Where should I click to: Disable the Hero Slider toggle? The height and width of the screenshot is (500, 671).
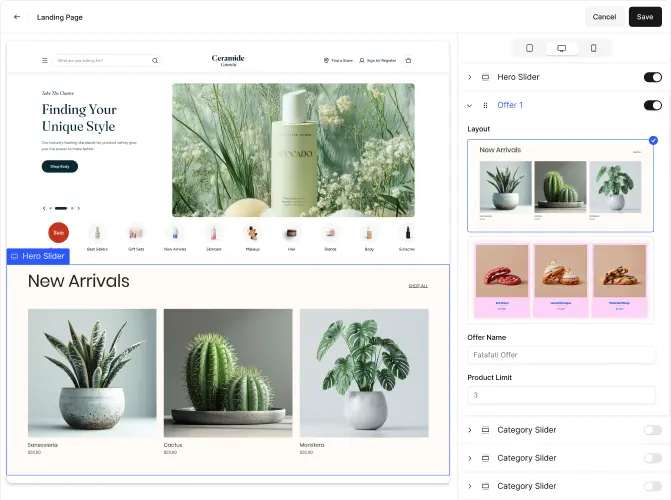(652, 77)
